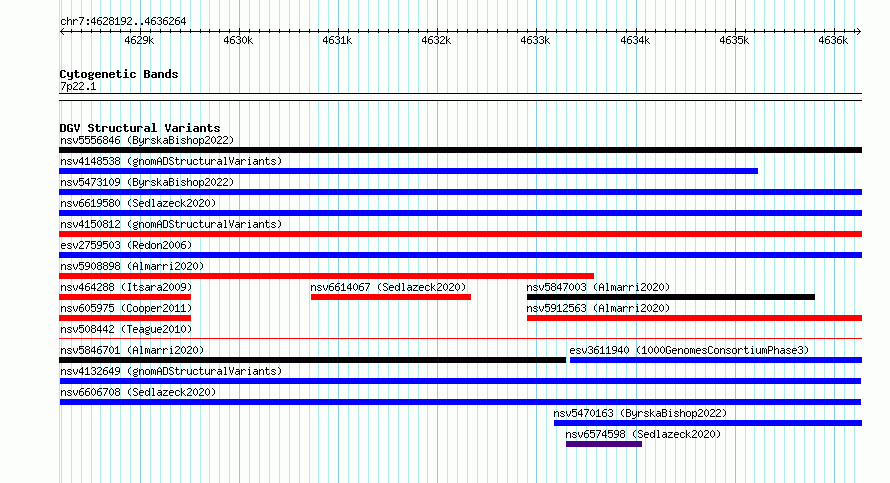
Task: Click nsv6619580 (Sedlazeck2020) label
Action: tap(138, 203)
